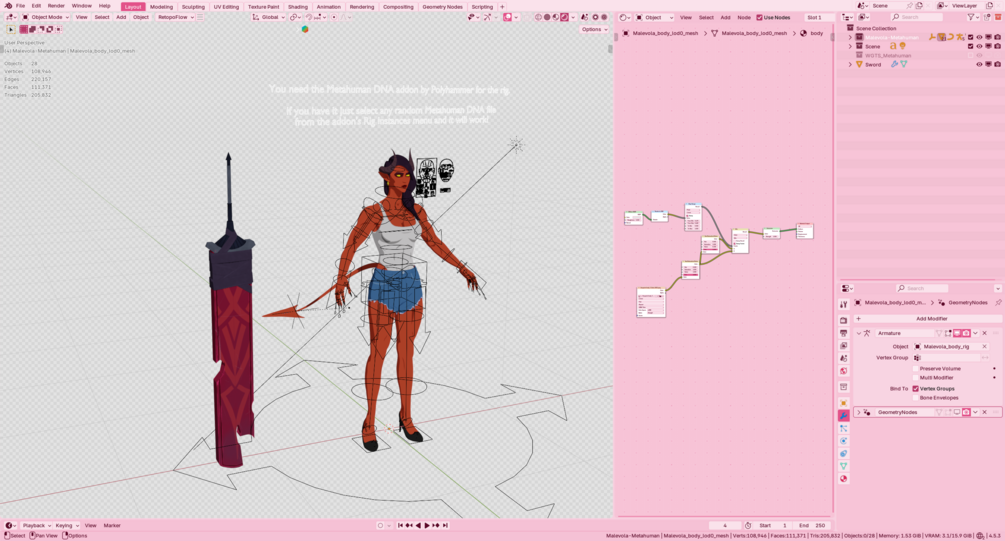
Task: Toggle the Scene collection eye icon
Action: [979, 46]
